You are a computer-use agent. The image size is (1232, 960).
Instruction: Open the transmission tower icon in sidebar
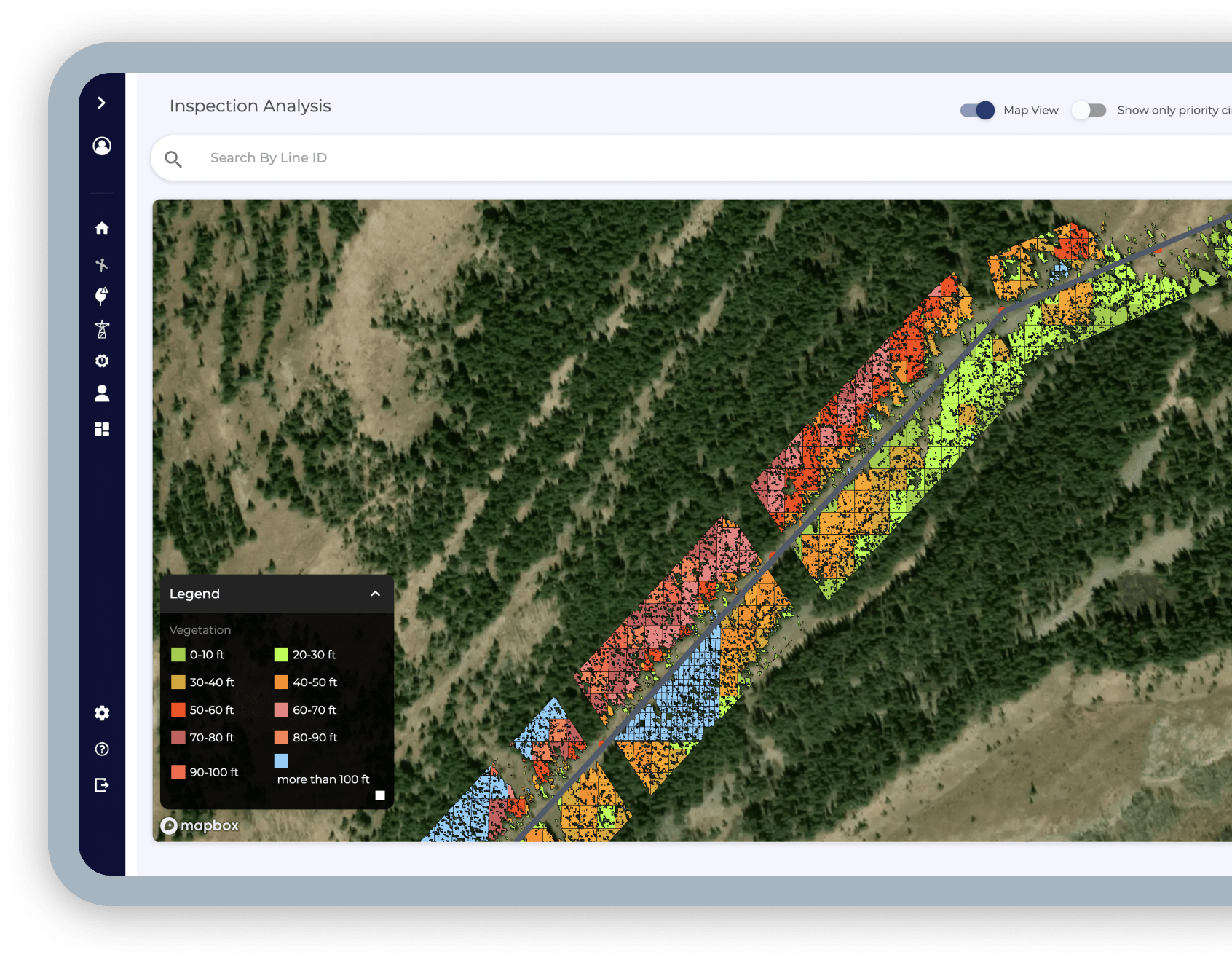click(102, 329)
